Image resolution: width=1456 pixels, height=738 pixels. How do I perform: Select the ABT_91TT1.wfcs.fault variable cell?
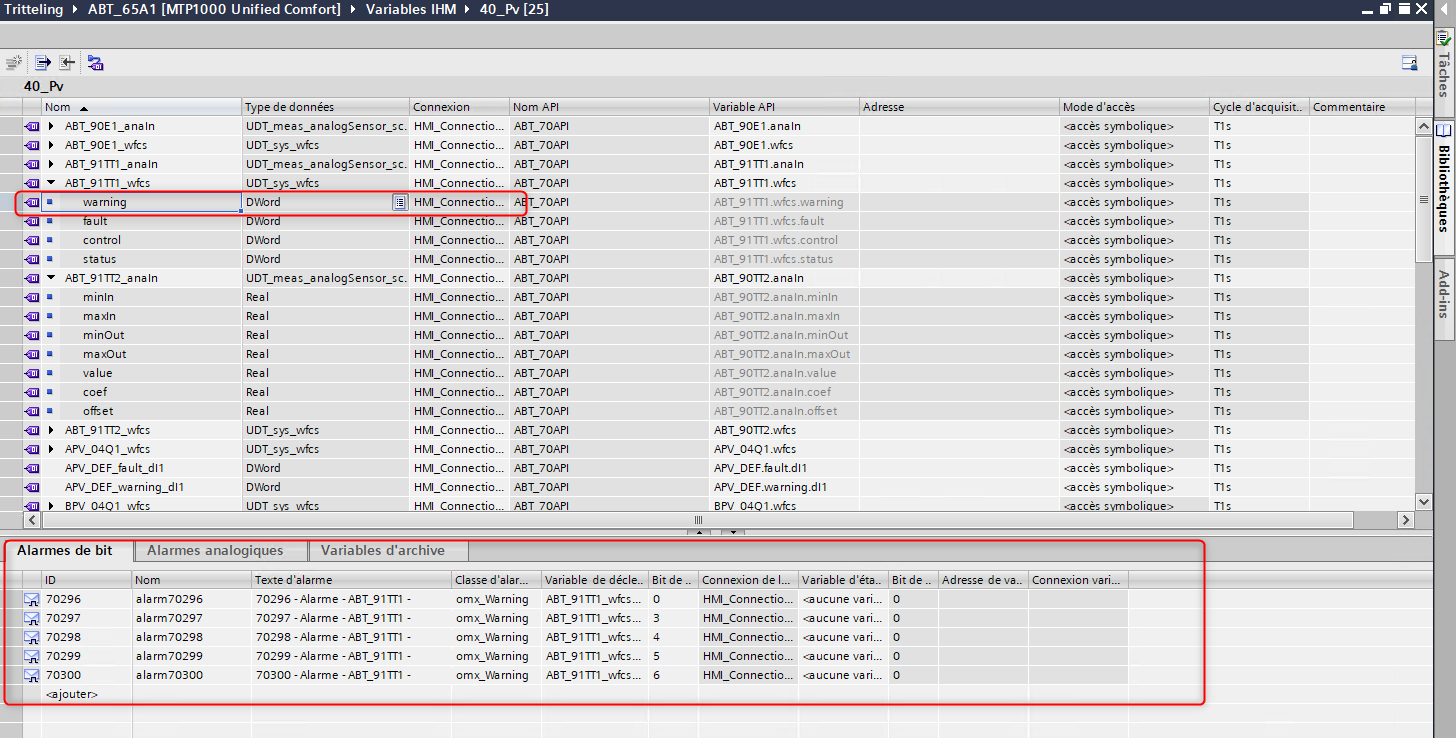coord(785,221)
